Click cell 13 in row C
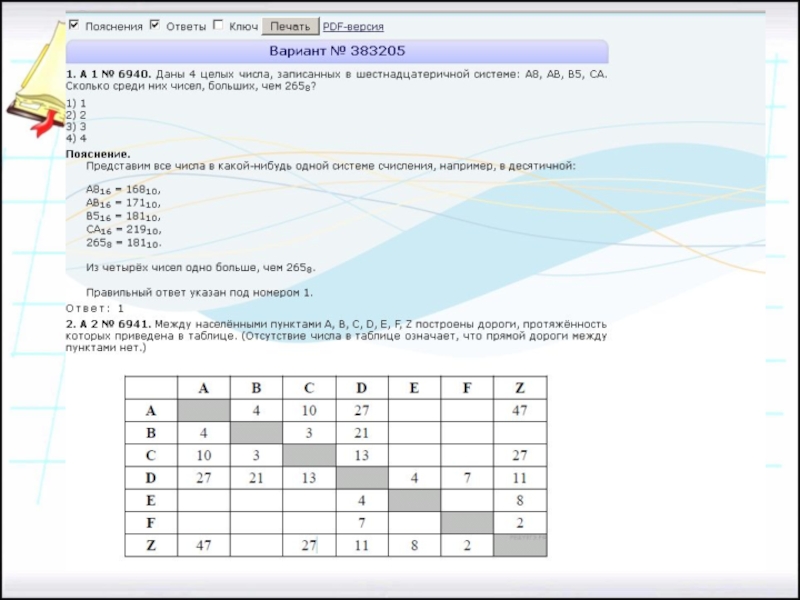The width and height of the screenshot is (800, 600). pos(362,455)
